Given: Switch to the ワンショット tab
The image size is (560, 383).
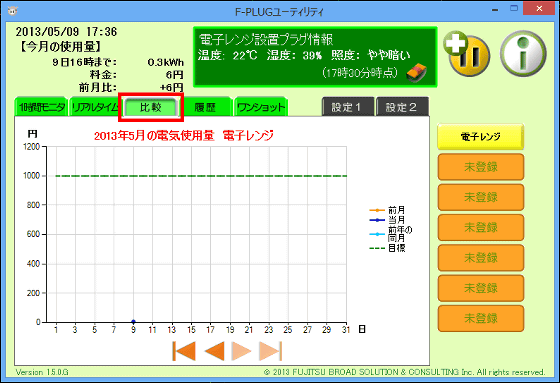Looking at the screenshot, I should coord(261,107).
